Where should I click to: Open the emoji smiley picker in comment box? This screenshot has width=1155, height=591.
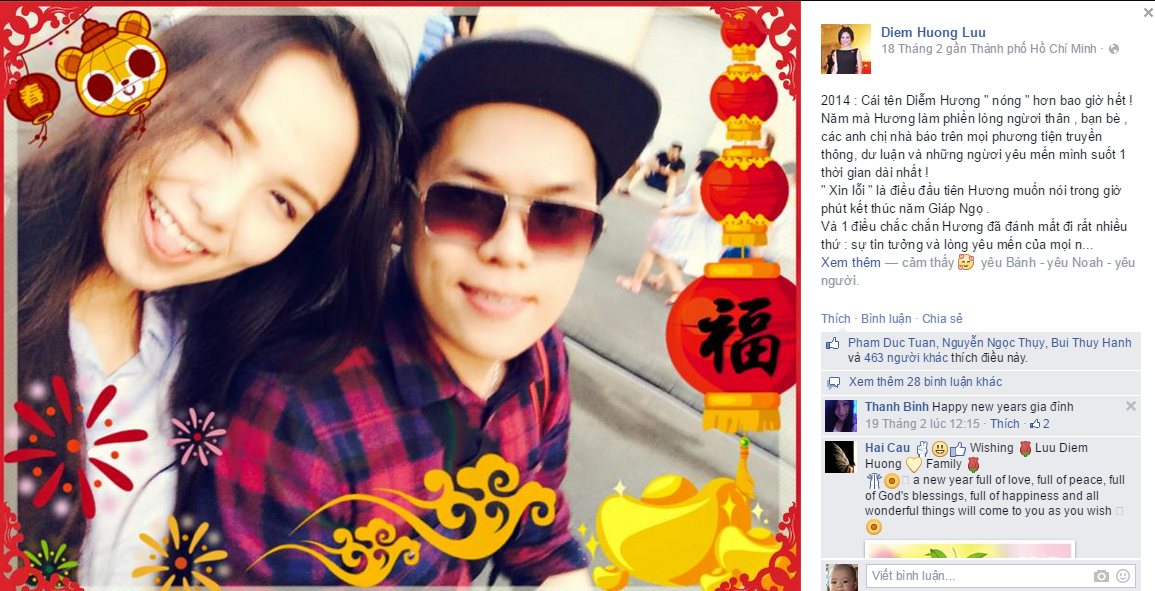point(1123,576)
